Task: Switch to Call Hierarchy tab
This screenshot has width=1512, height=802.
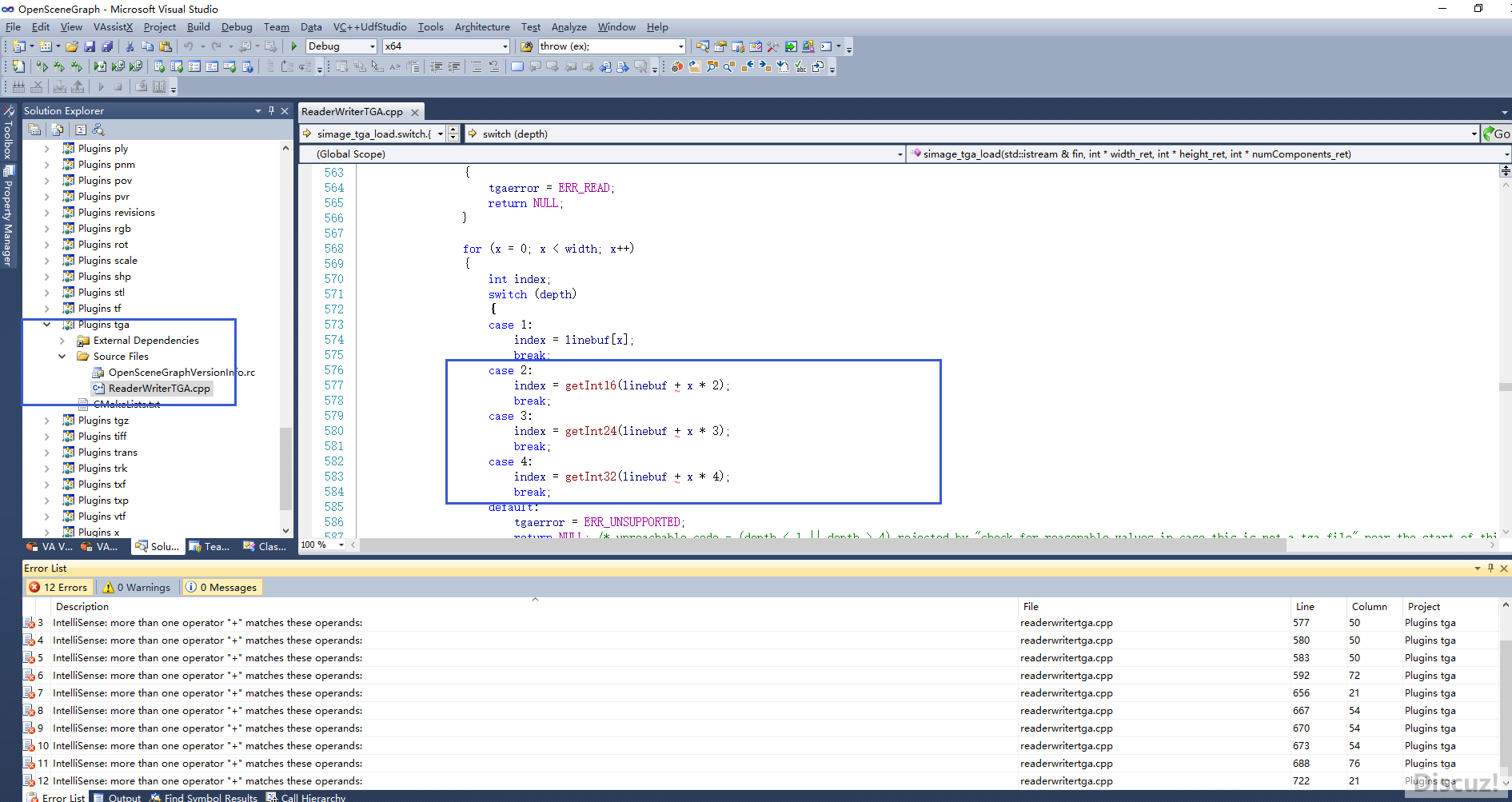Action: [x=305, y=797]
